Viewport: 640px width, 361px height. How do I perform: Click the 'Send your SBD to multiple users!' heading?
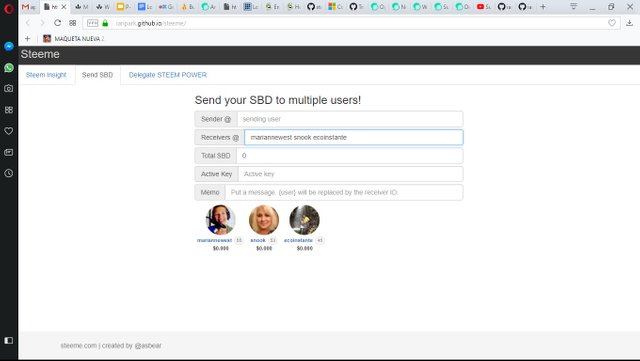pos(278,100)
